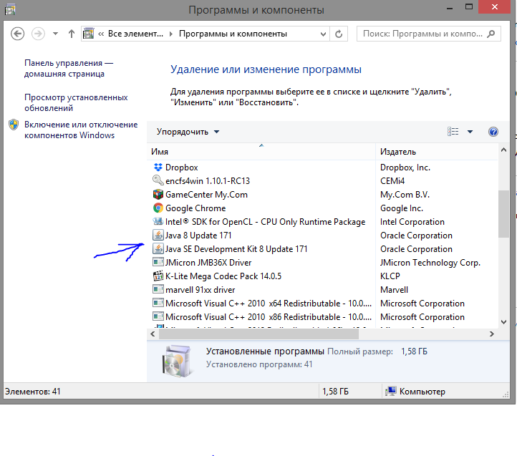The image size is (517, 456).
Task: Refresh the programs list
Action: (x=338, y=34)
